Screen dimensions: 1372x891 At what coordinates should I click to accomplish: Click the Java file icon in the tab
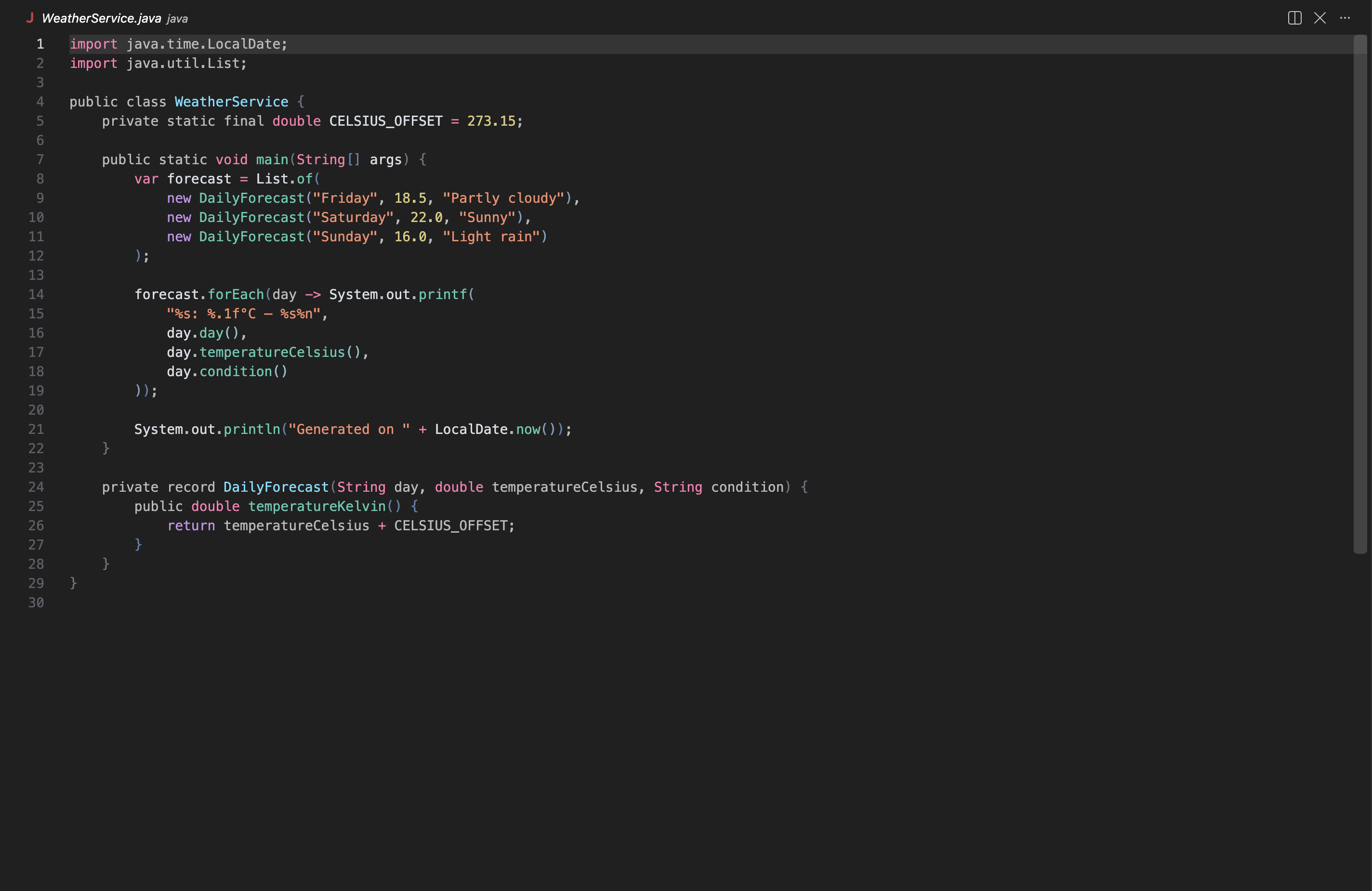click(x=29, y=18)
